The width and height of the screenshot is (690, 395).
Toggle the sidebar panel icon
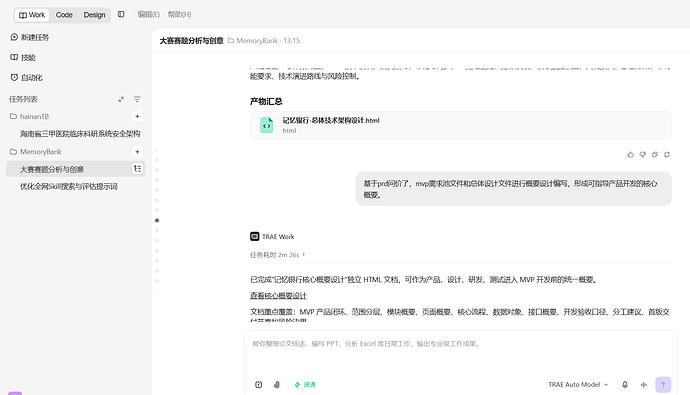[121, 15]
